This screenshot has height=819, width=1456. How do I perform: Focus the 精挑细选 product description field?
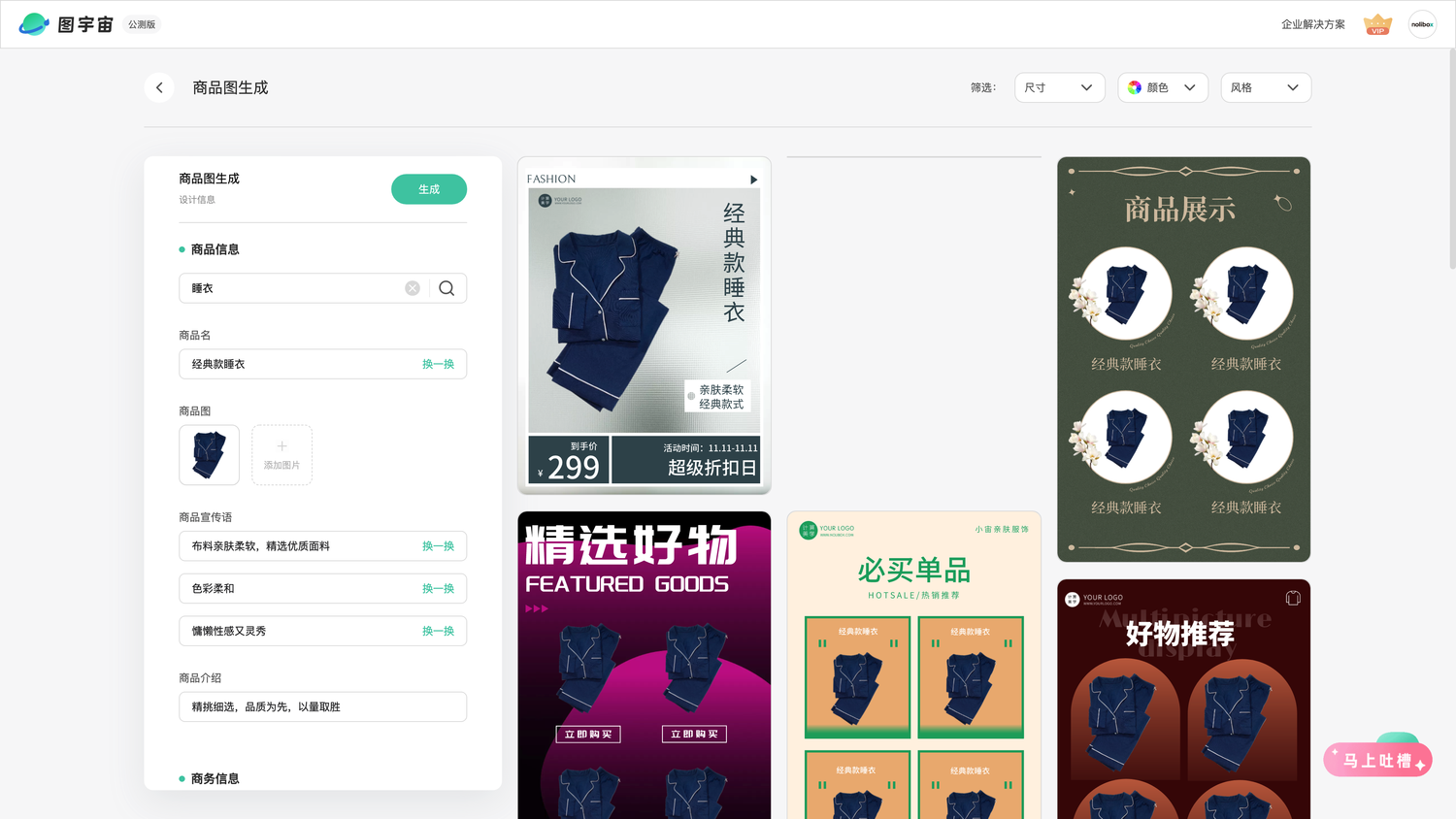[322, 706]
